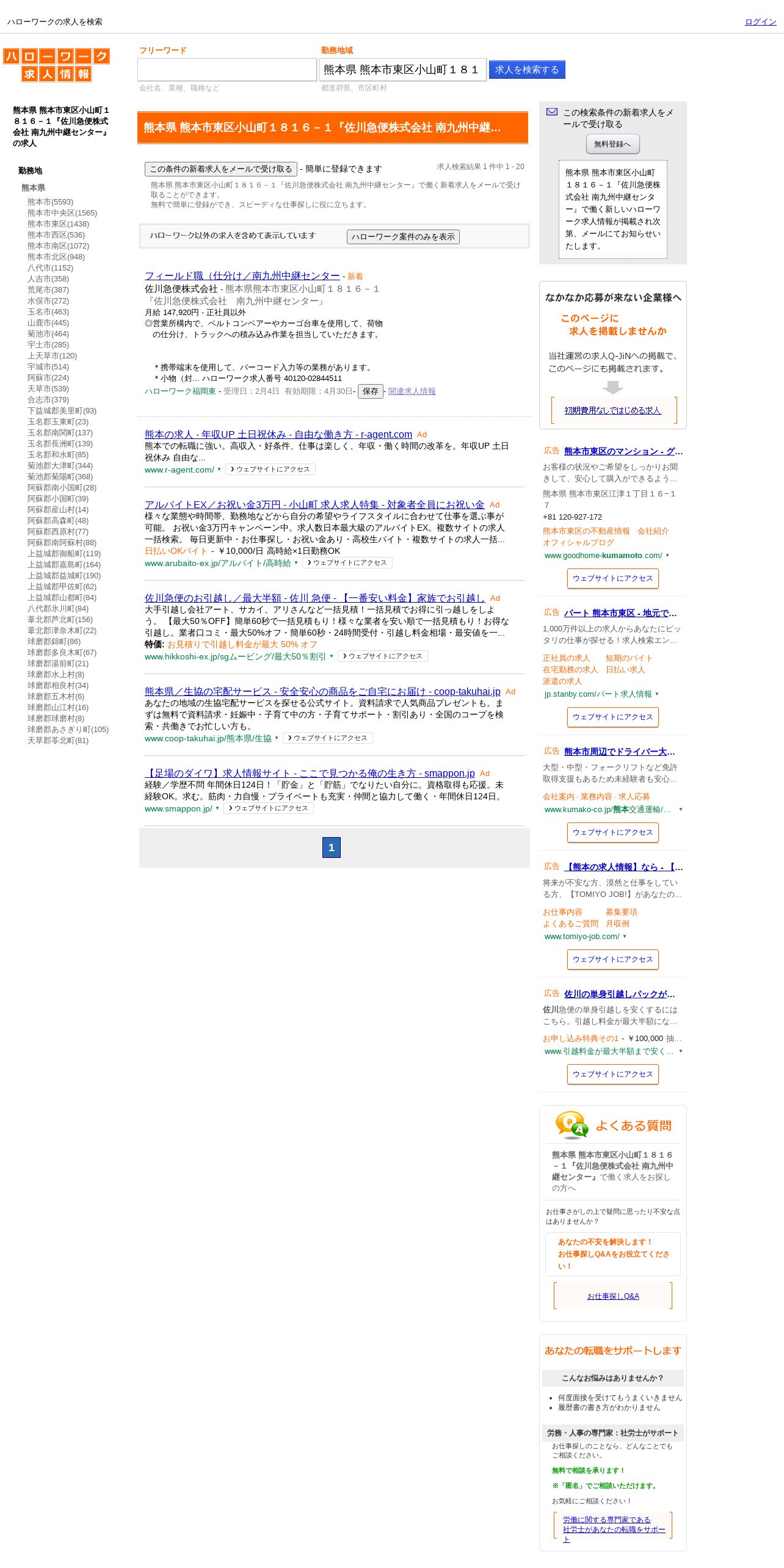Open the 会社案内 sitelink in driver ad
This screenshot has height=1568, width=784.
coord(559,797)
